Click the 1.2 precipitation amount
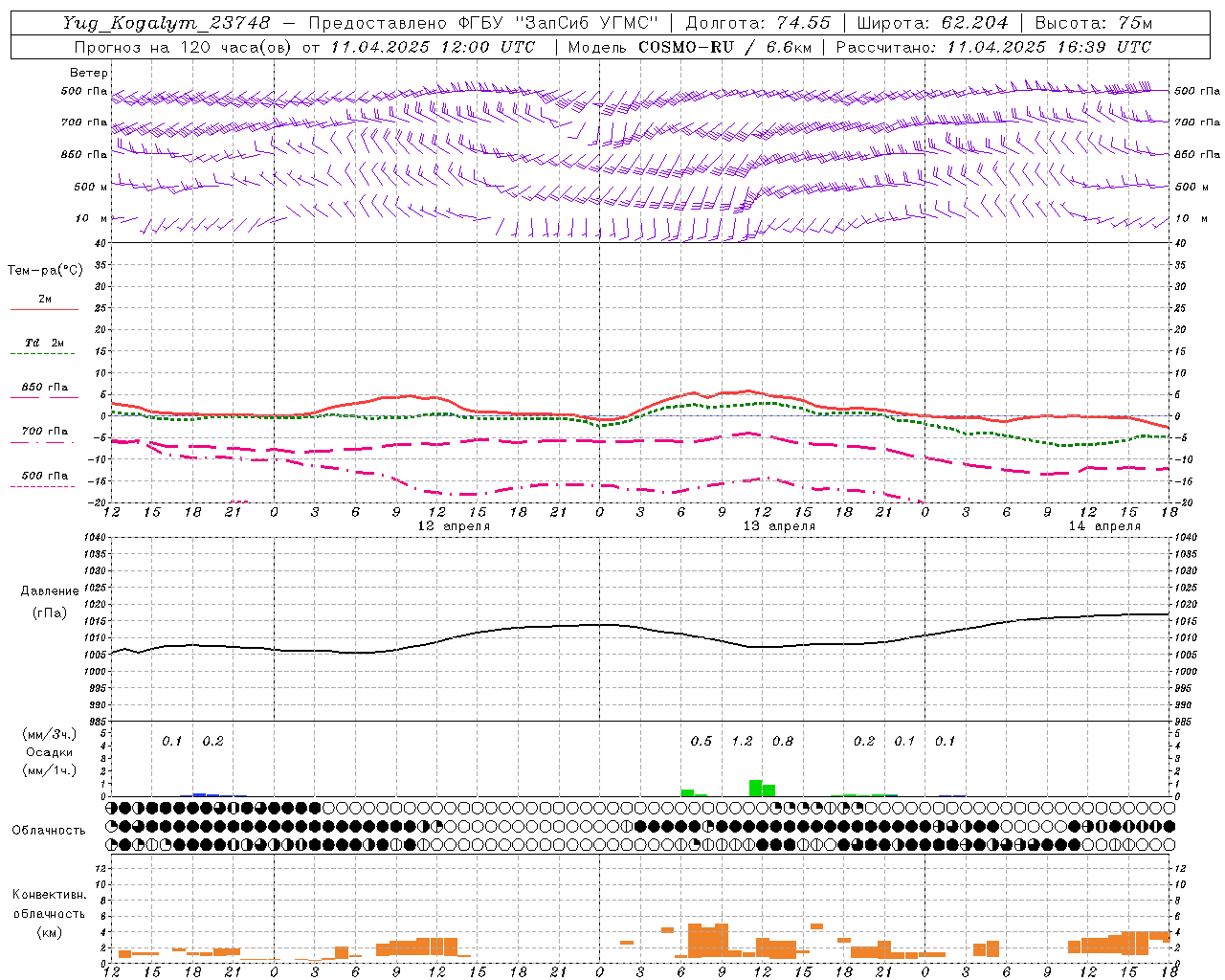This screenshot has width=1225, height=980. (742, 742)
